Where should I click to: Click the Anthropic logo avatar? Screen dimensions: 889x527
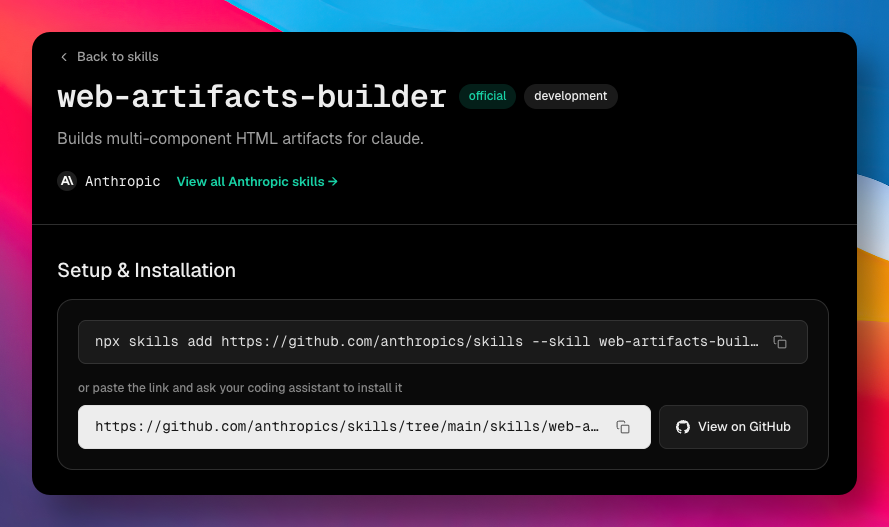coord(67,181)
